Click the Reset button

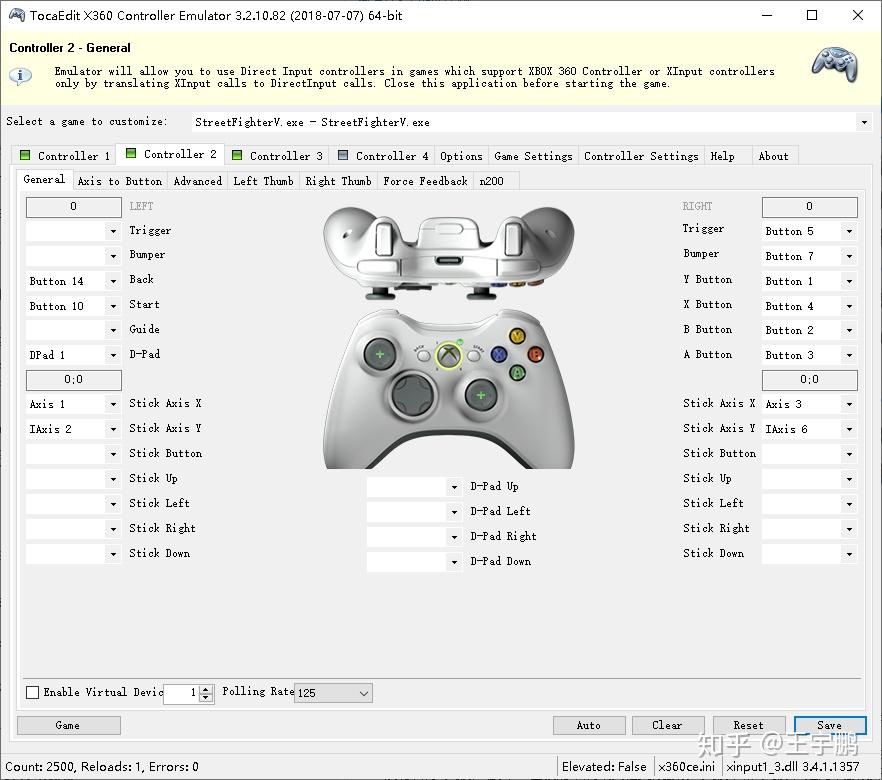coord(749,725)
